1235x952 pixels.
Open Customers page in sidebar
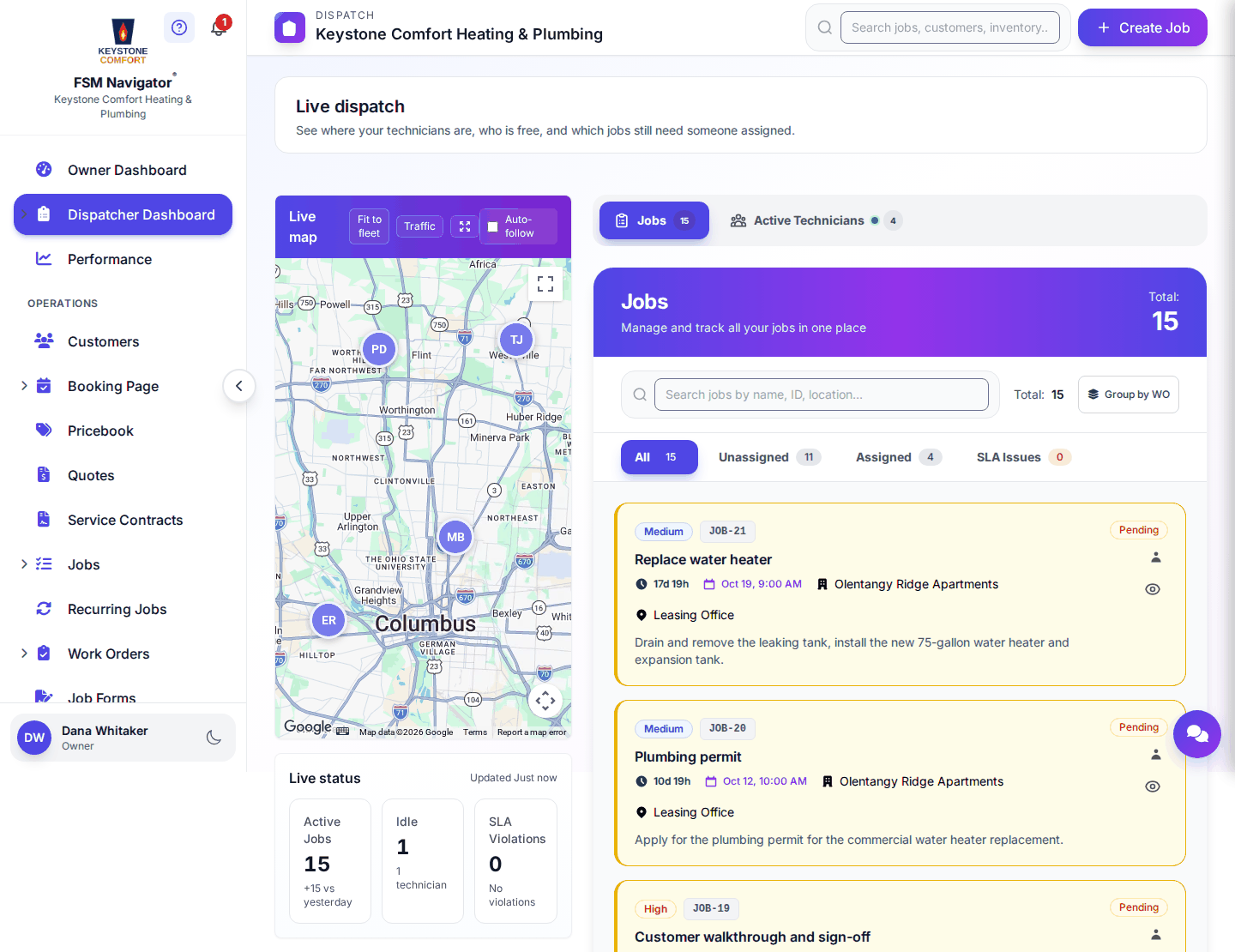click(x=123, y=341)
